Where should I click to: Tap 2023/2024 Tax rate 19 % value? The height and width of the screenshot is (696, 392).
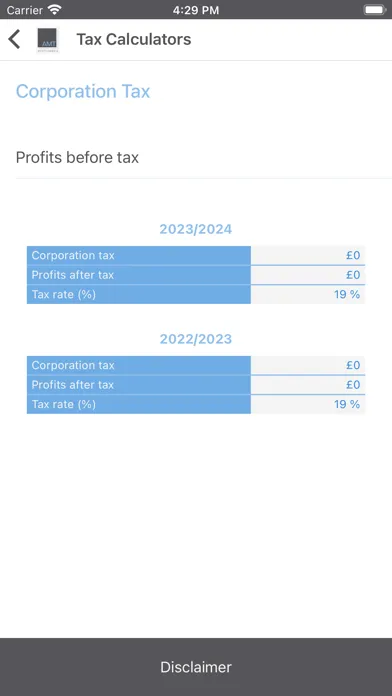click(x=347, y=294)
